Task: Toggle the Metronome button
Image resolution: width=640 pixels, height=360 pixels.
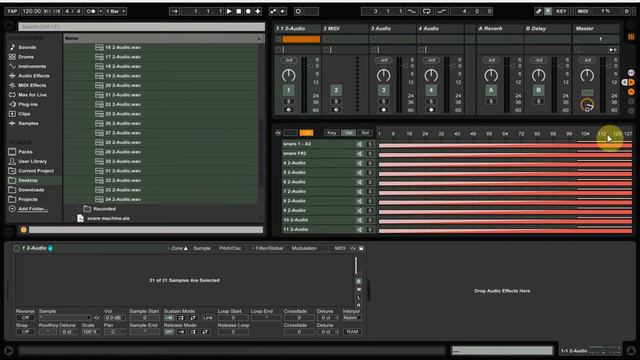Action: pyautogui.click(x=91, y=11)
